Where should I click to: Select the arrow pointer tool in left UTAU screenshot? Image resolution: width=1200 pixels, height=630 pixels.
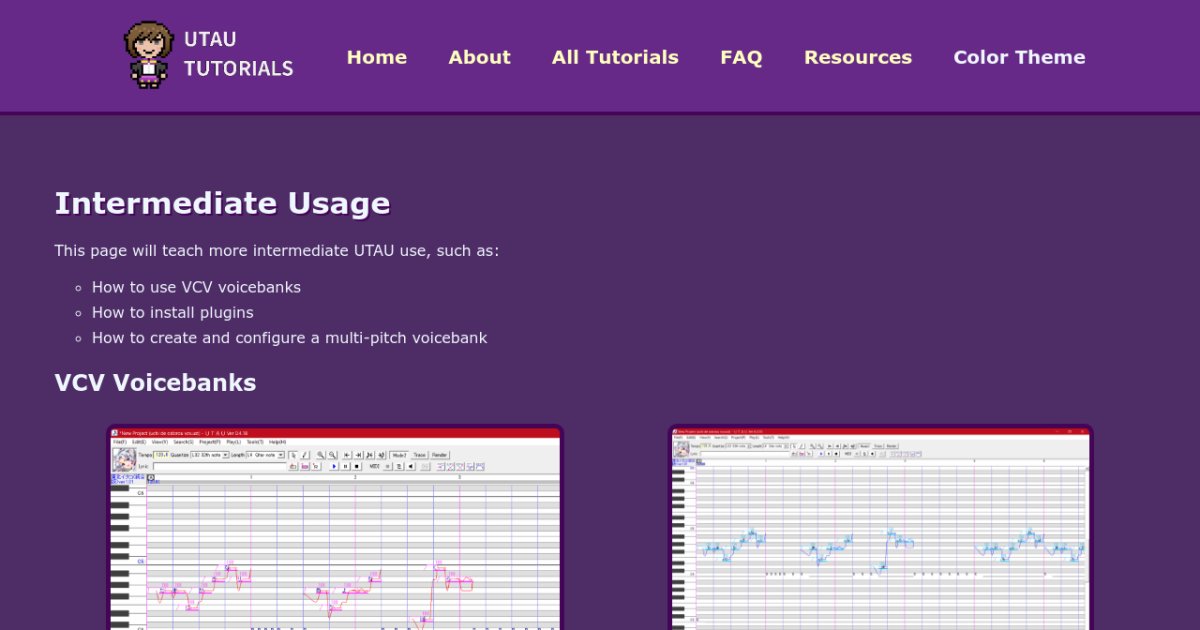(x=293, y=455)
